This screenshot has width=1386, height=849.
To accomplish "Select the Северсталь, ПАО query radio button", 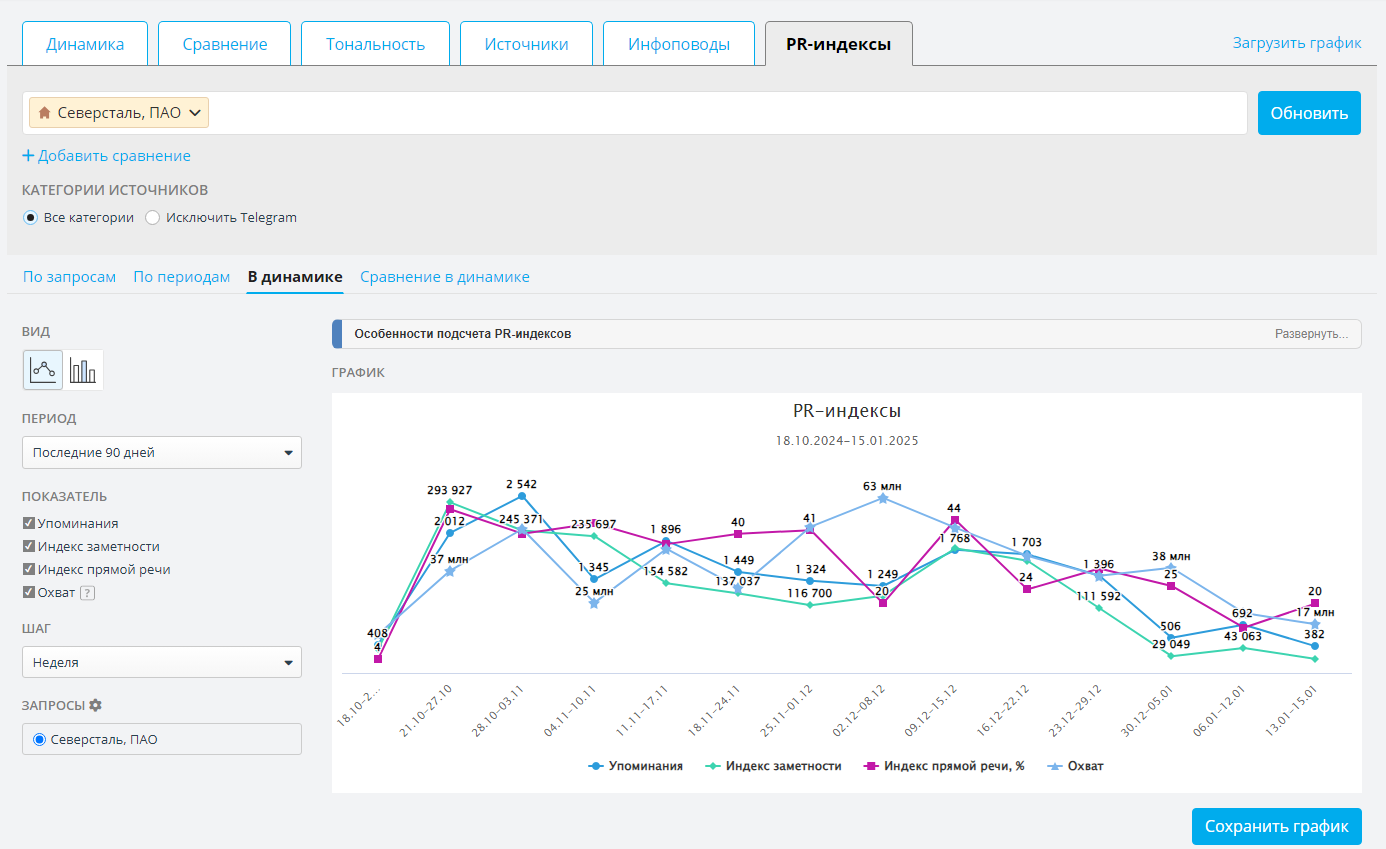I will point(40,740).
